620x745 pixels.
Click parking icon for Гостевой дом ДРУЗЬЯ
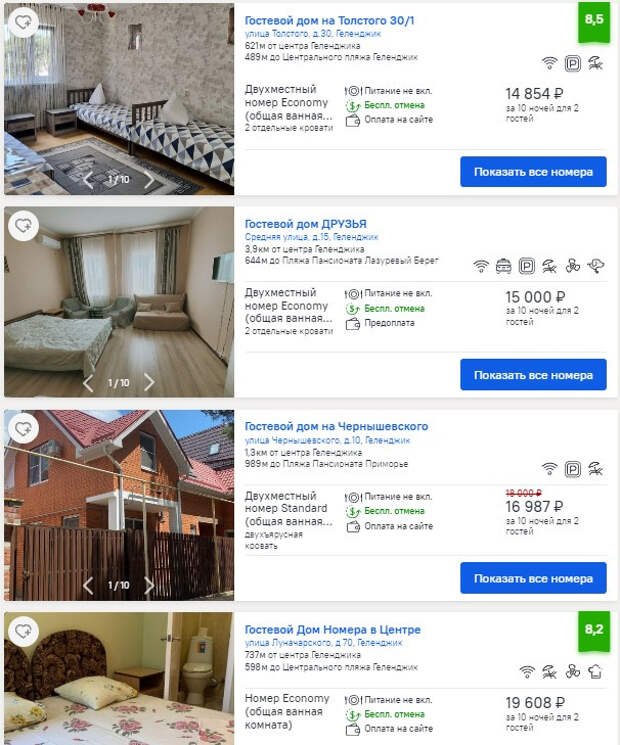[526, 266]
